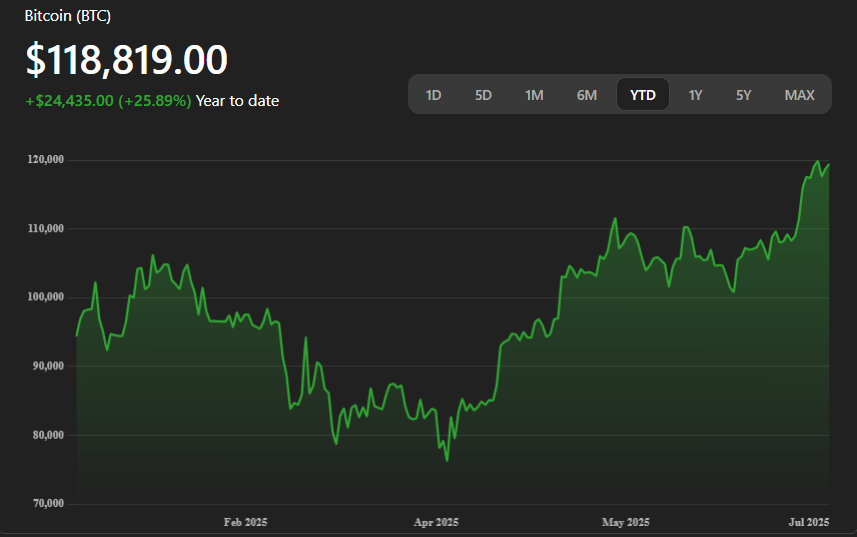Click the active YTD range tab

[643, 95]
